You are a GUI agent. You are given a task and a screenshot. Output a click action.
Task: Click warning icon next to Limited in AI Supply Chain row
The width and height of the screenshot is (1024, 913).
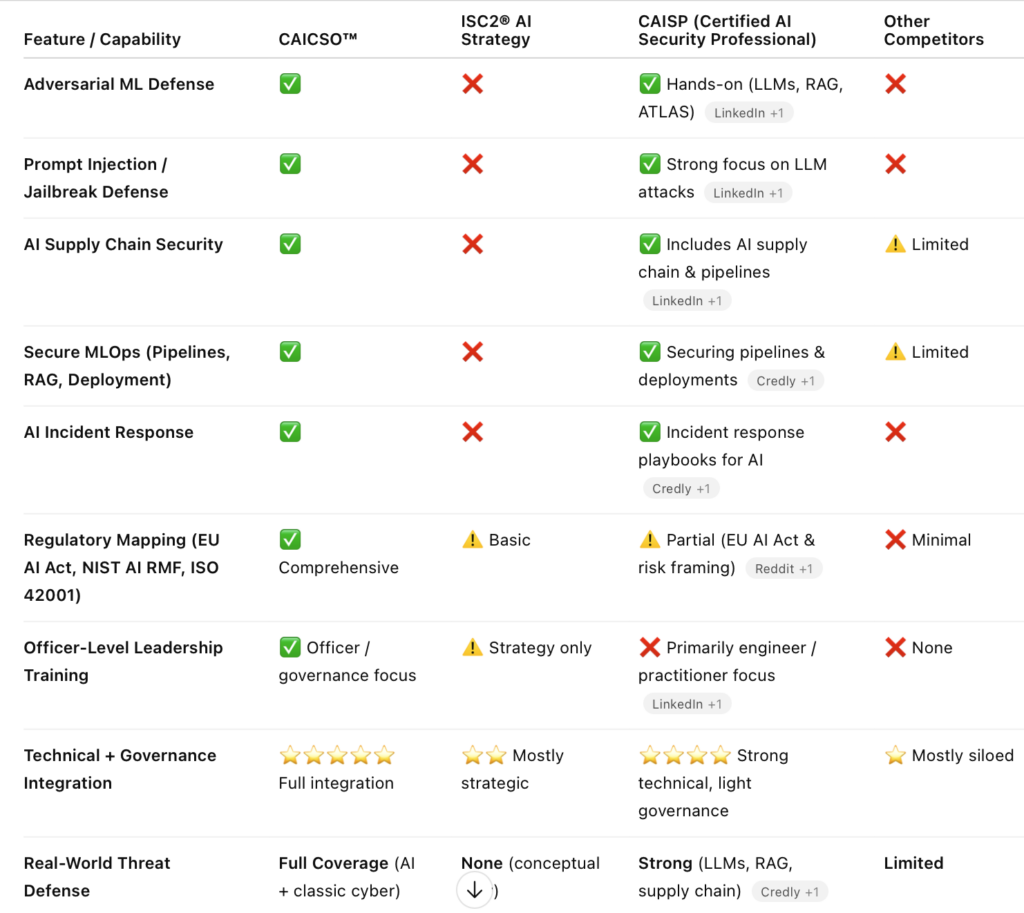click(x=895, y=244)
